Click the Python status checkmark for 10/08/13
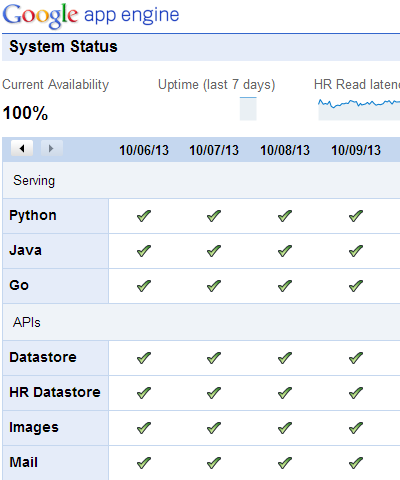The width and height of the screenshot is (400, 480). click(285, 216)
